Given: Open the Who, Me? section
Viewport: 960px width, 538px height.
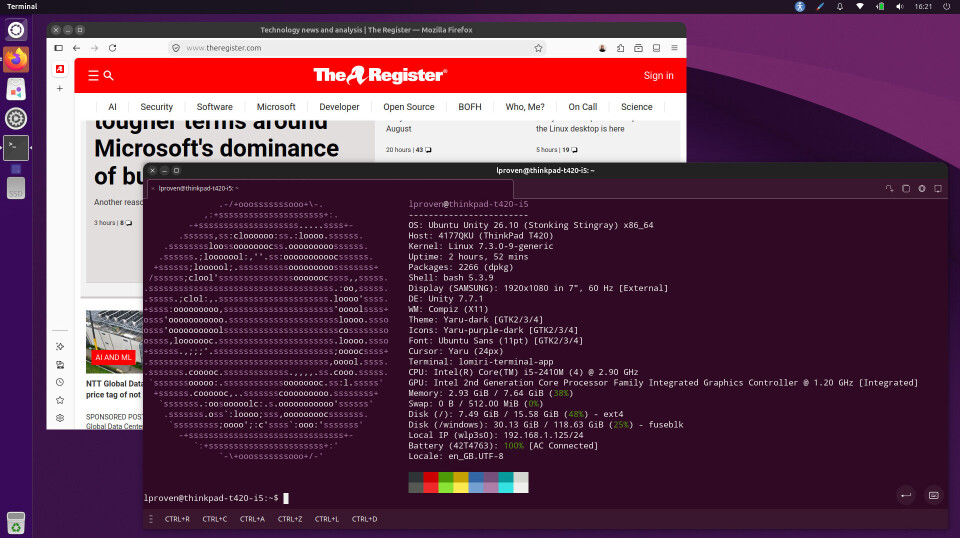Looking at the screenshot, I should click(525, 106).
